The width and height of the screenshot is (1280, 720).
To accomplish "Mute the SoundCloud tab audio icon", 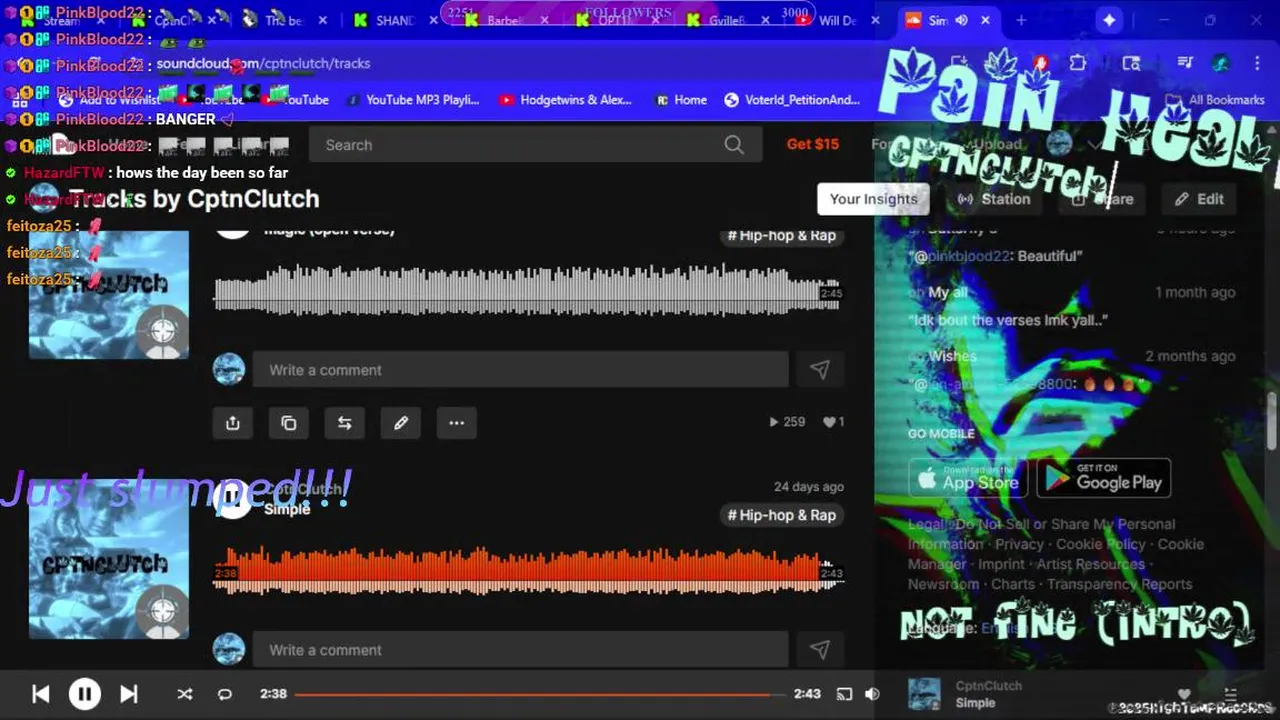I will (961, 20).
